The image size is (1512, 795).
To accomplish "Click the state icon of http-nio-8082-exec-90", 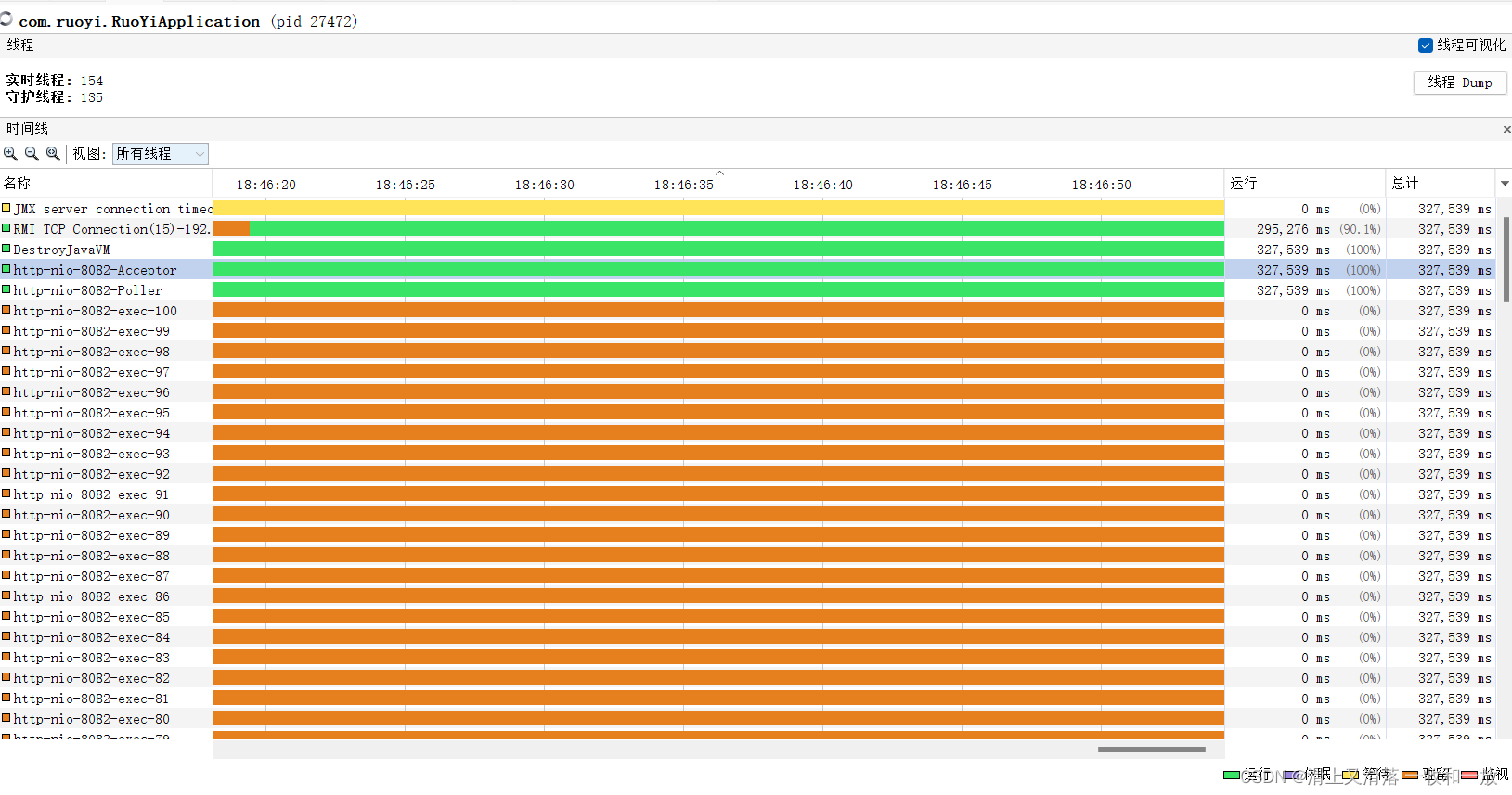I will point(6,514).
